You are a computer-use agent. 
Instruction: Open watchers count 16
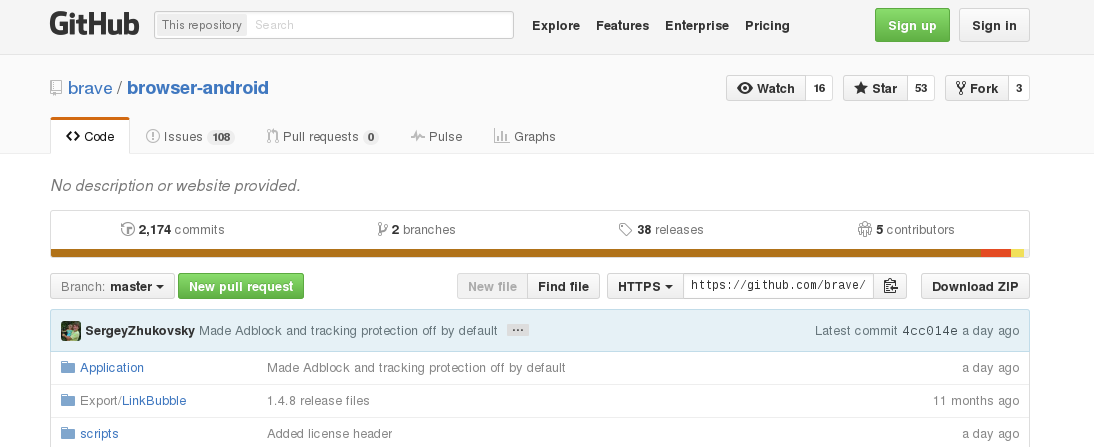coord(819,88)
